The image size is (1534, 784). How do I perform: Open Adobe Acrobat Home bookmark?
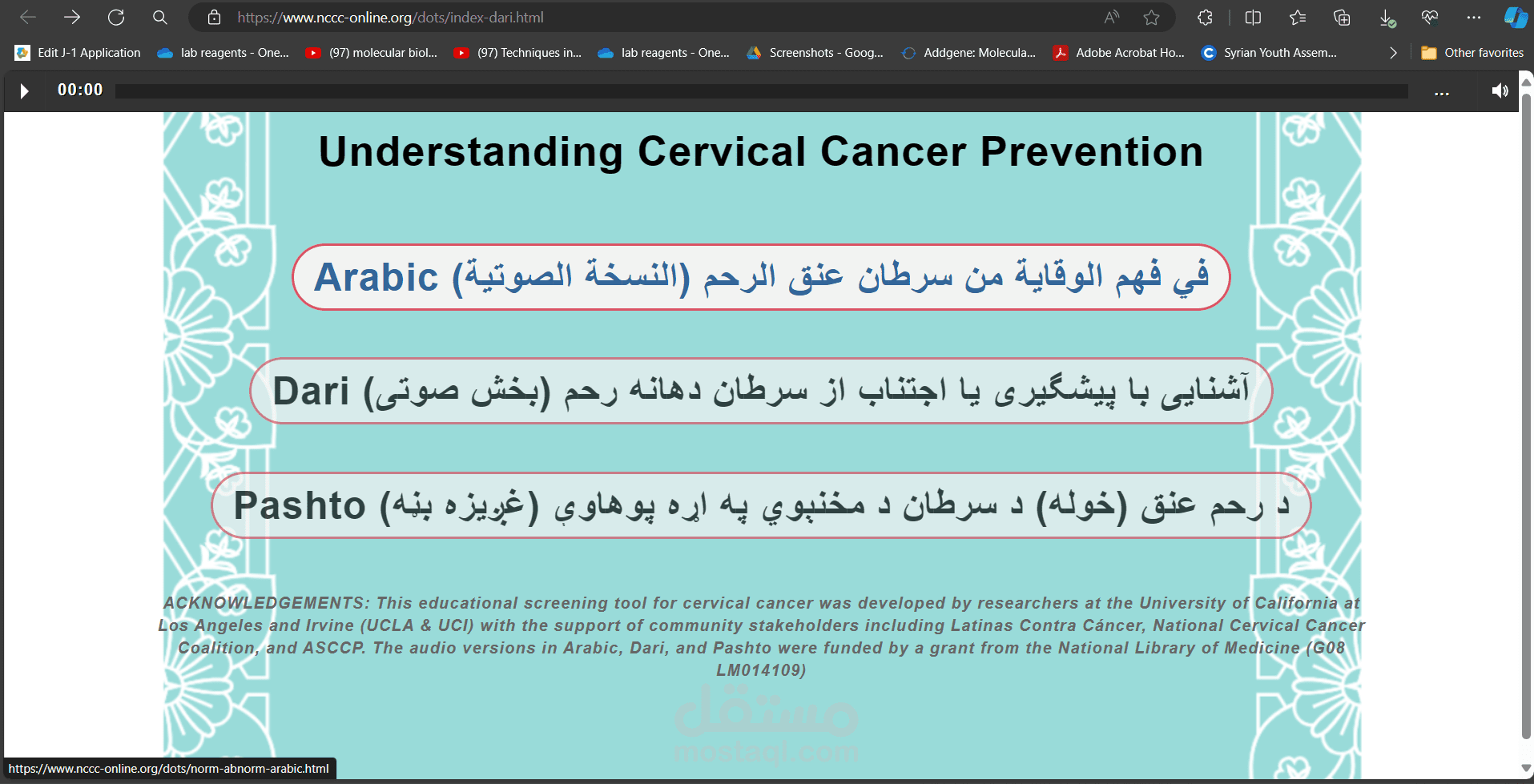(1118, 53)
